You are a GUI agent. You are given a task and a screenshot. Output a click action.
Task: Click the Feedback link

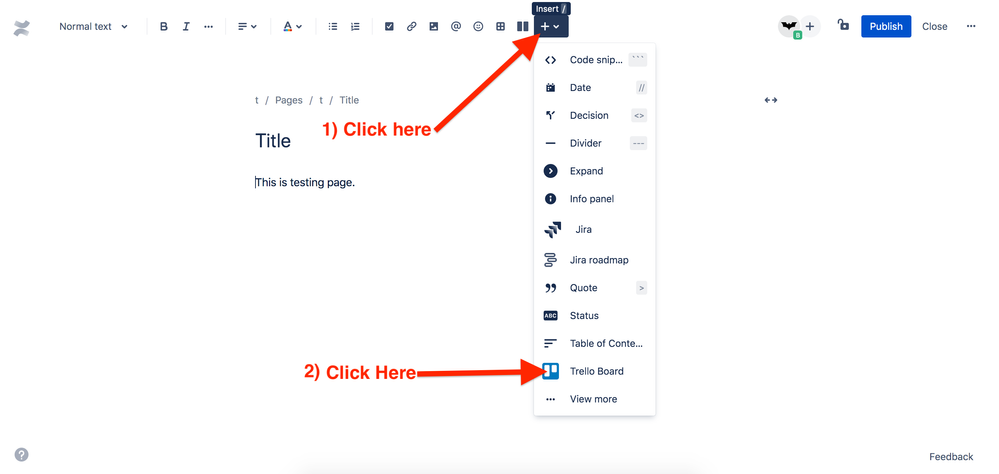click(951, 456)
